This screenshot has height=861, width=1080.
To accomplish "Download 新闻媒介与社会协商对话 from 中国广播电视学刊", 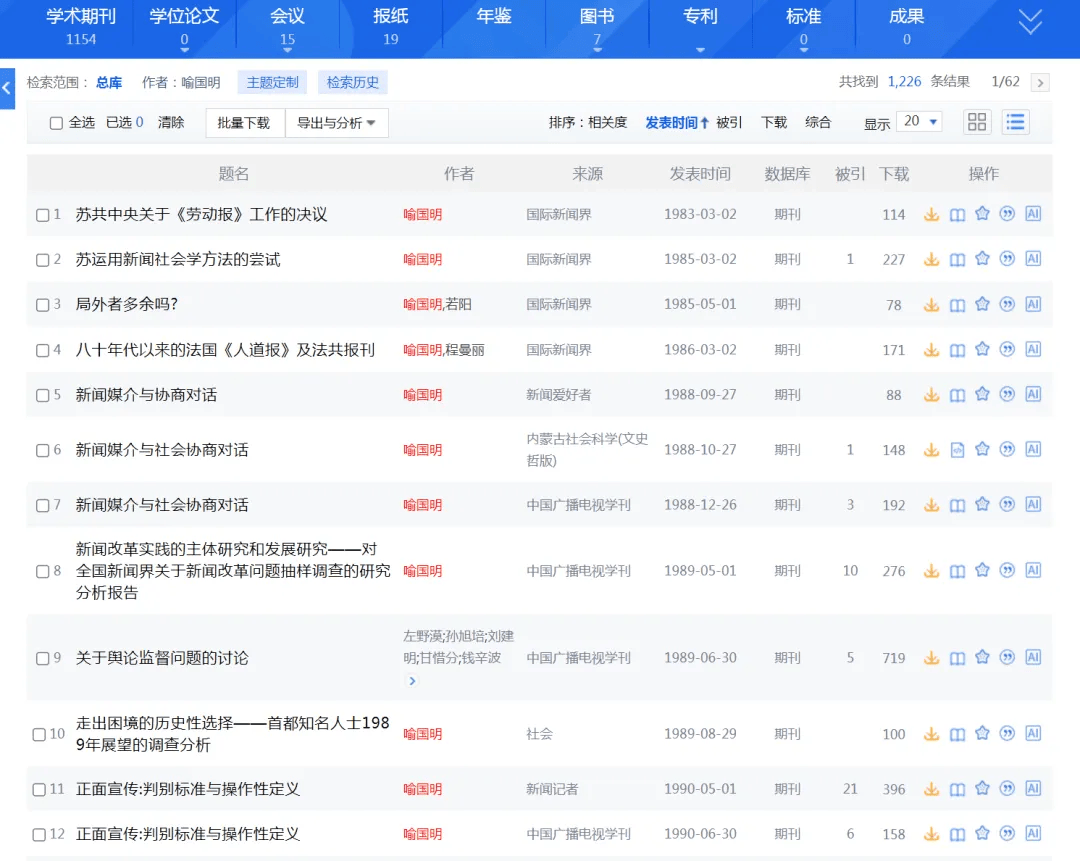I will point(931,505).
